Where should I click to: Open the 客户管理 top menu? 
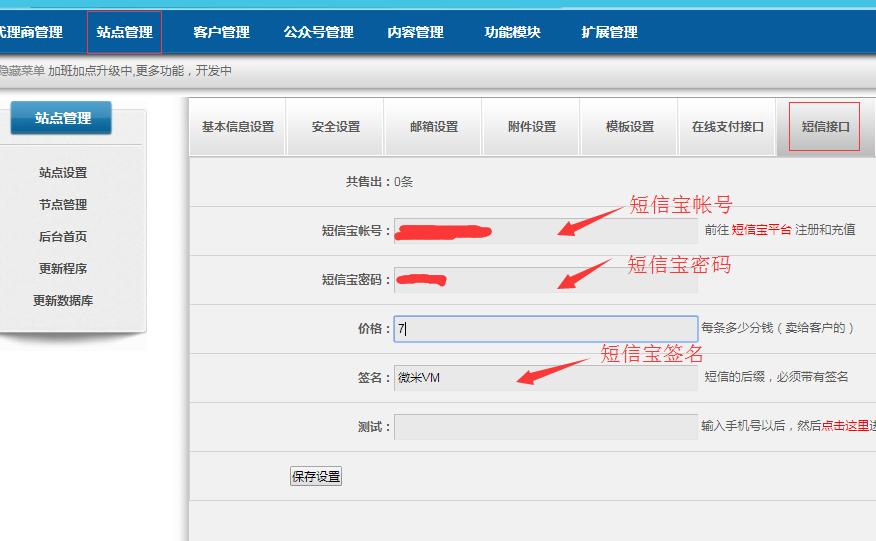coord(221,32)
